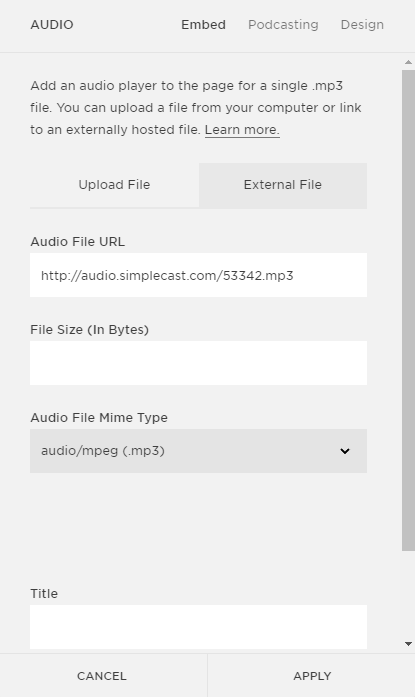Click the Title text field
The height and width of the screenshot is (697, 415).
click(x=198, y=627)
